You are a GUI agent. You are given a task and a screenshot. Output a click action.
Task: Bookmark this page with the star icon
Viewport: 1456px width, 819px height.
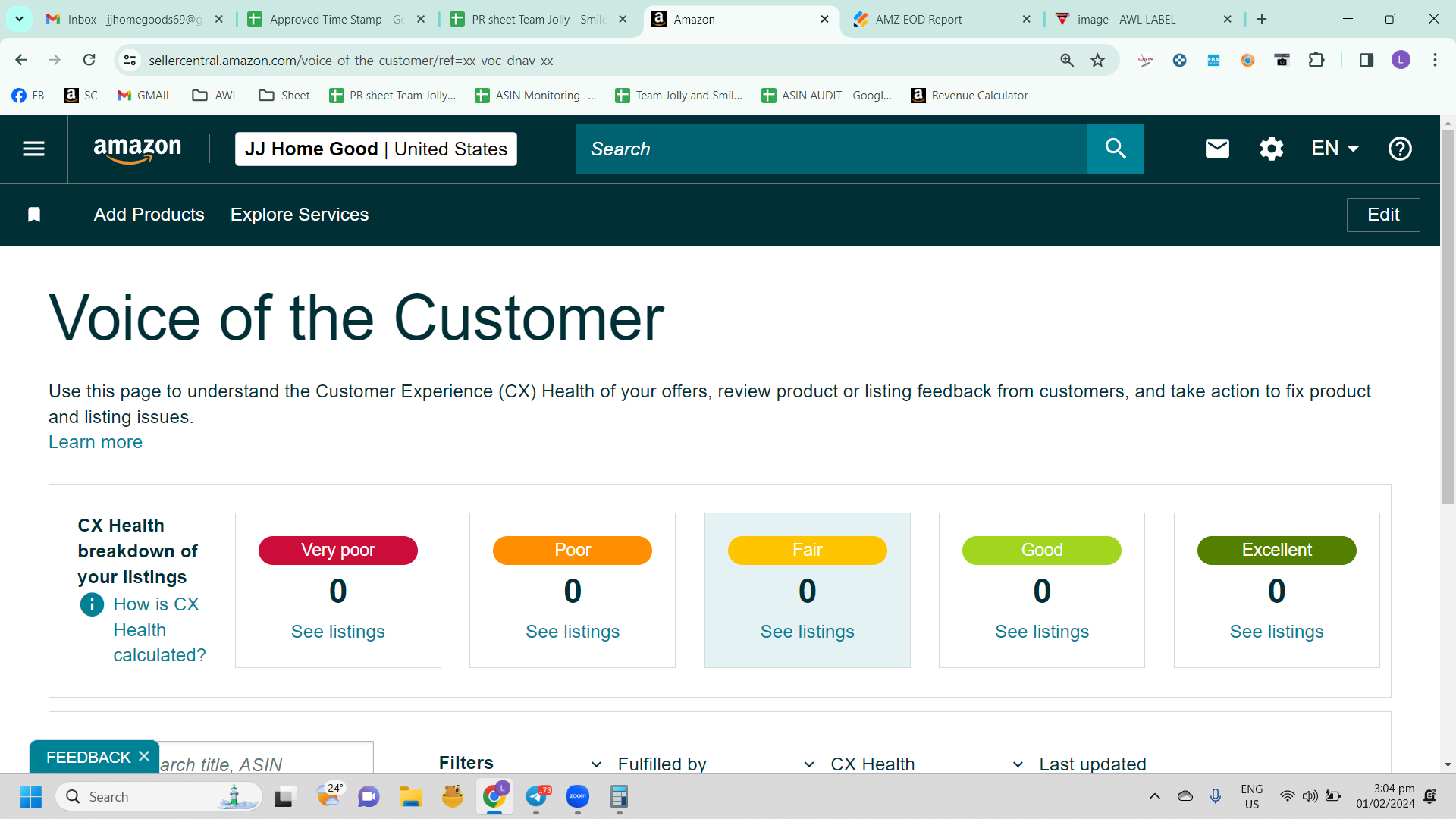[1097, 60]
